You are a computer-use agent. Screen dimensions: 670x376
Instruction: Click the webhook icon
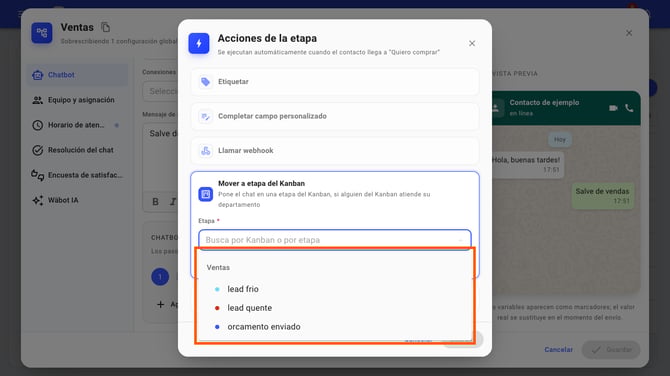(206, 151)
